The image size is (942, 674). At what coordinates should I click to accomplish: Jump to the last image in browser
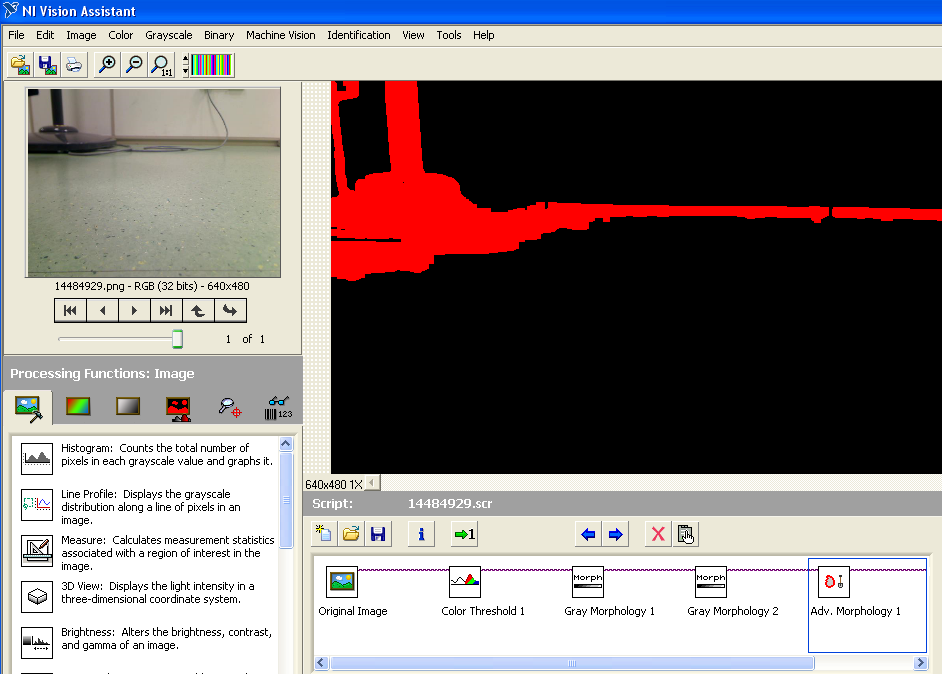[166, 311]
